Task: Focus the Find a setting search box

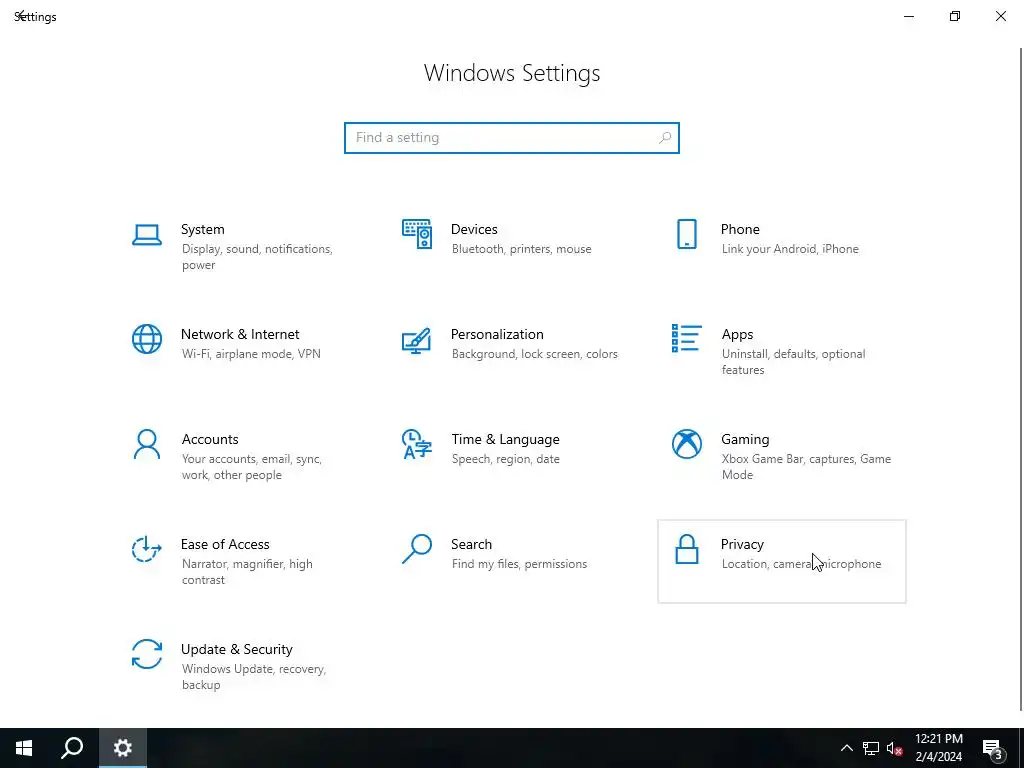Action: (512, 138)
